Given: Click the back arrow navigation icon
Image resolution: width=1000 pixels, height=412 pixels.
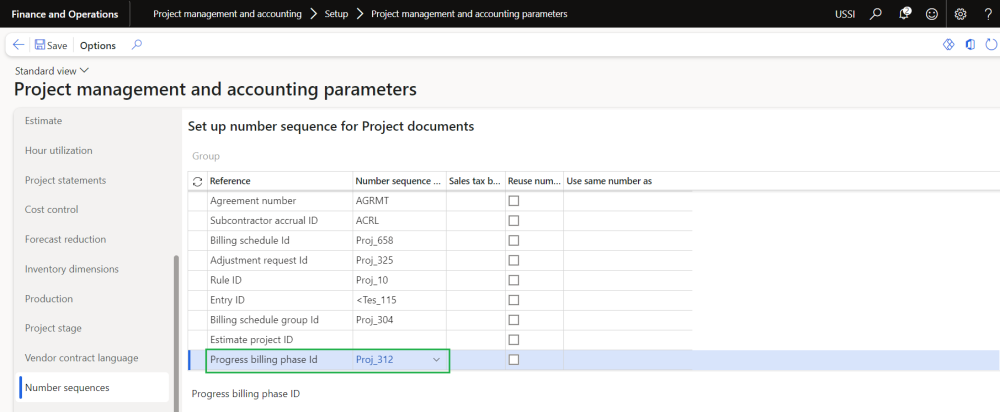Looking at the screenshot, I should 18,45.
